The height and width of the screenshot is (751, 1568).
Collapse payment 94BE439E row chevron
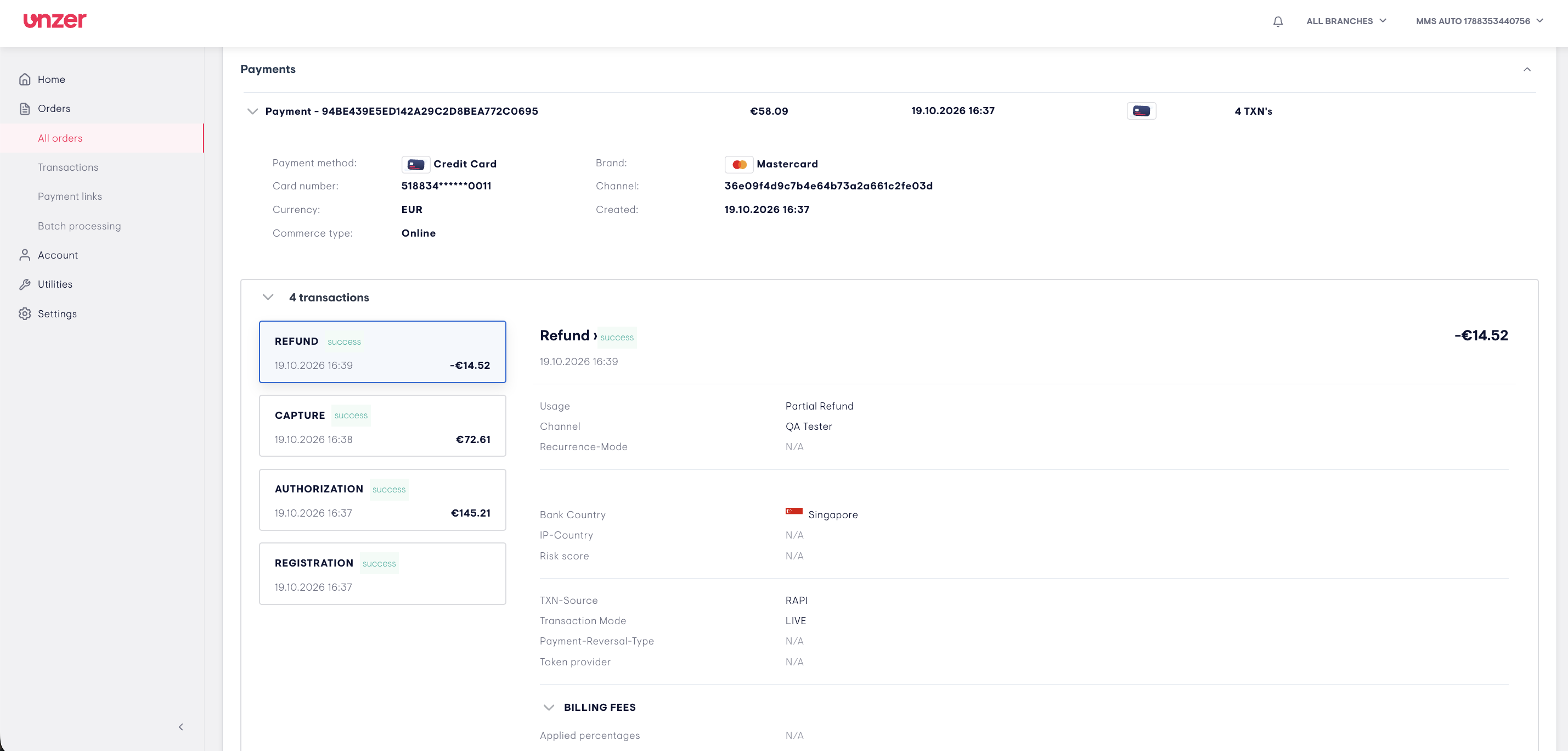pos(252,111)
